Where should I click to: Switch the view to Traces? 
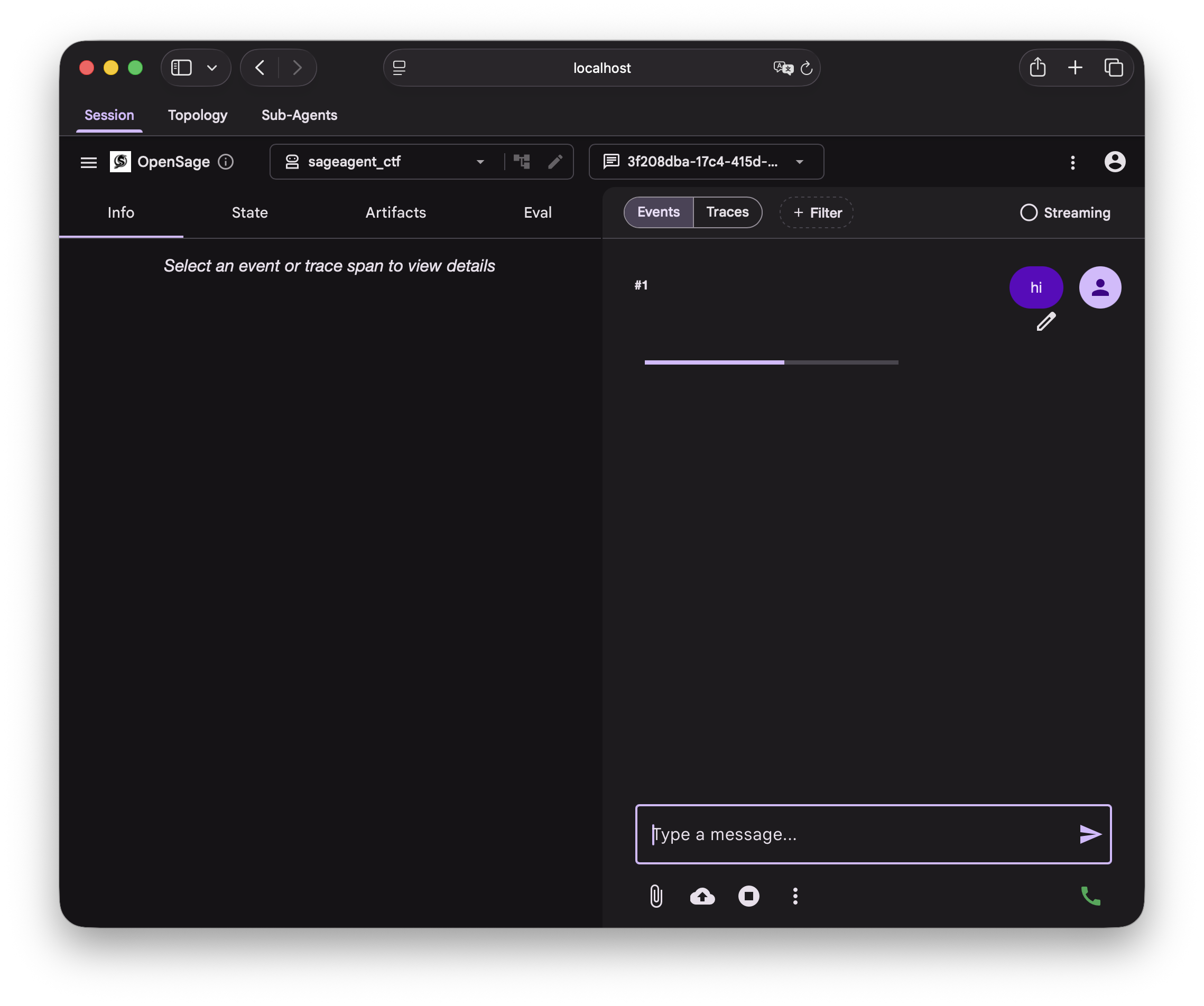click(728, 212)
